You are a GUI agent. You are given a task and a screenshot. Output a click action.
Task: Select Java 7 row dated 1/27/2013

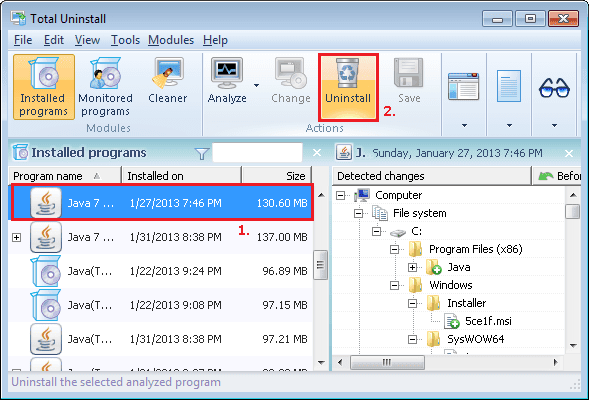point(162,202)
